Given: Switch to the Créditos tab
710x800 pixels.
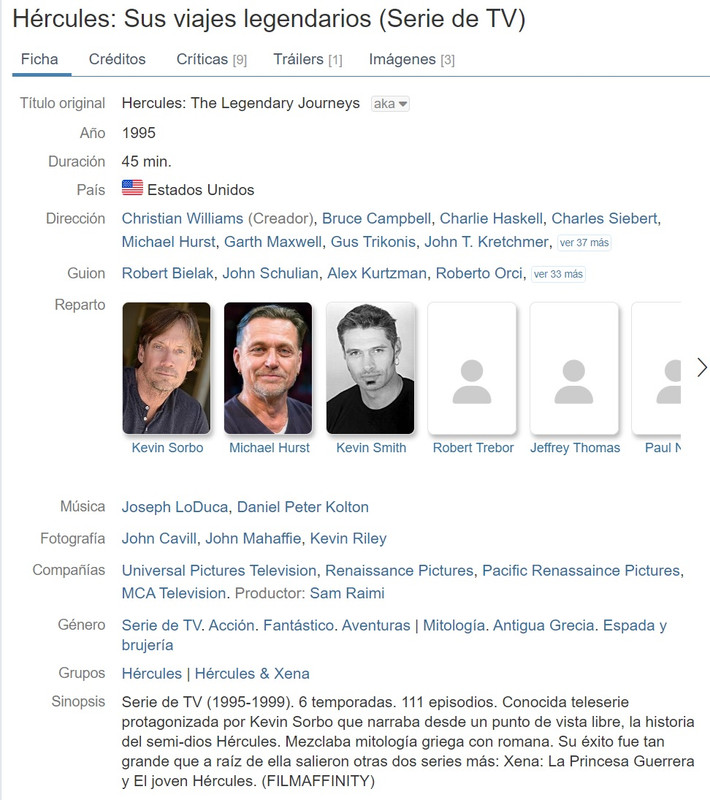Looking at the screenshot, I should point(117,59).
